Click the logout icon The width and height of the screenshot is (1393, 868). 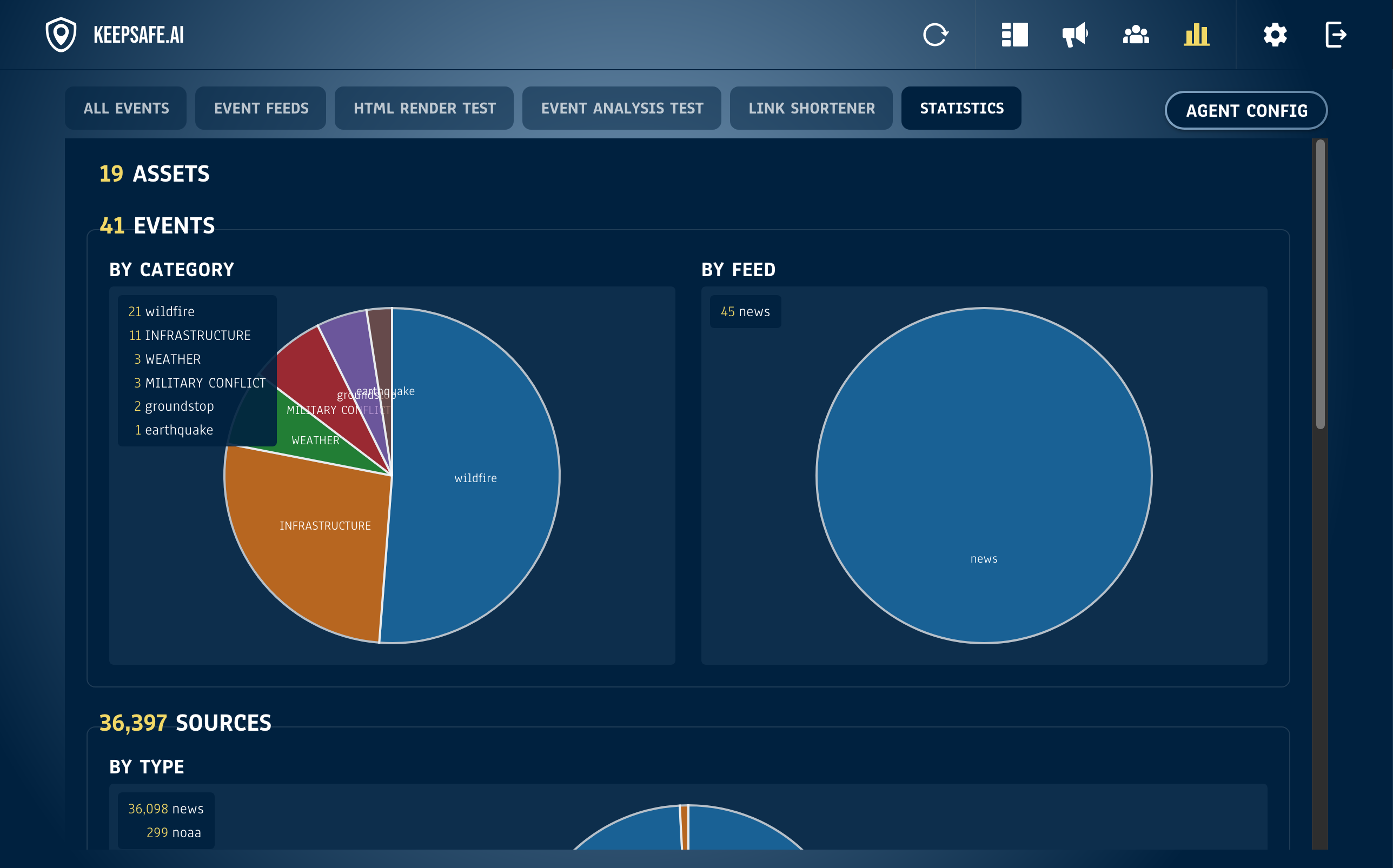click(x=1336, y=35)
